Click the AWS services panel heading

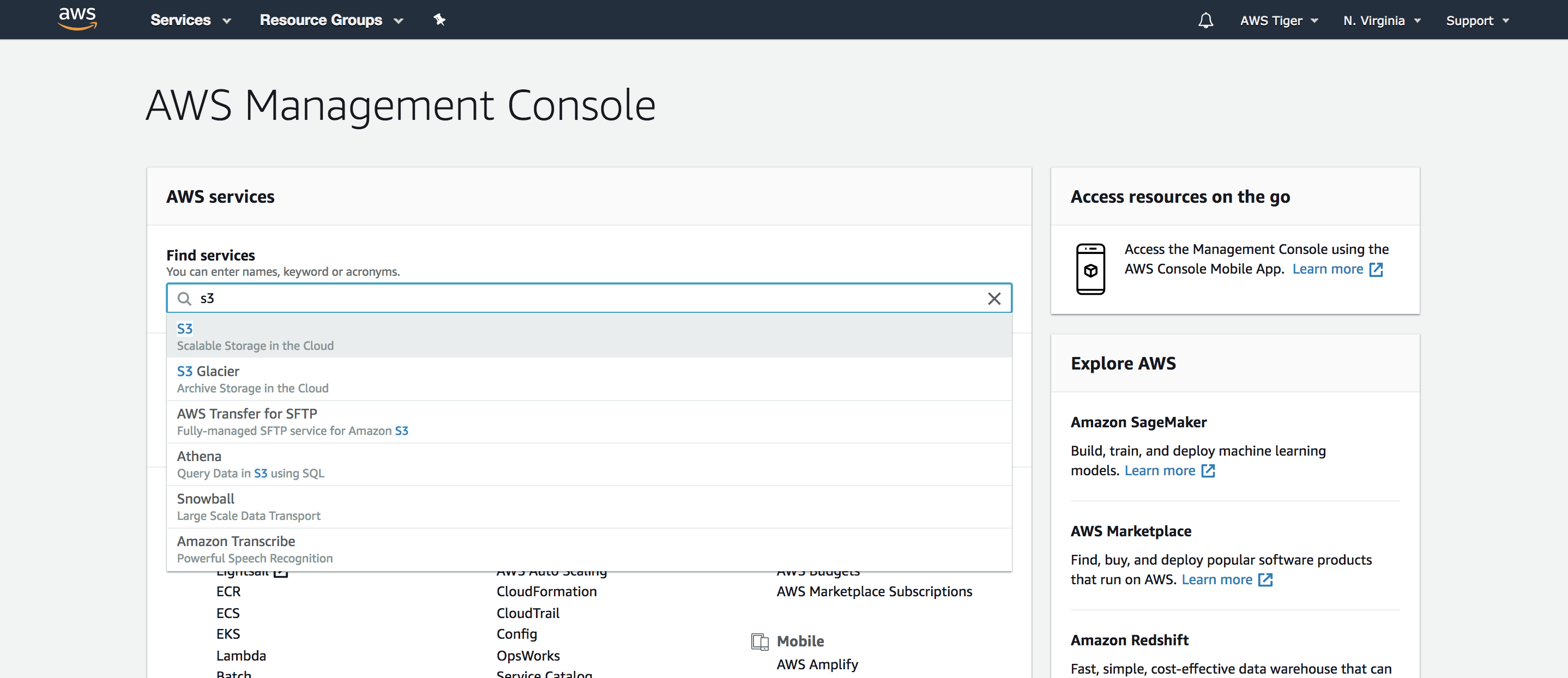[220, 197]
